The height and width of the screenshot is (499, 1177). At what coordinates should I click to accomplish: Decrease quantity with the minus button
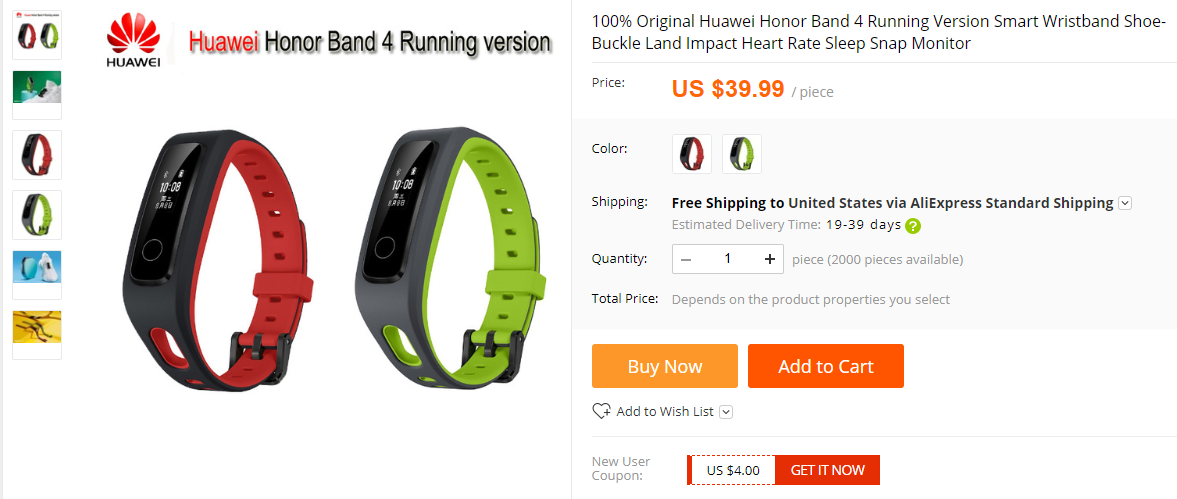pos(686,259)
